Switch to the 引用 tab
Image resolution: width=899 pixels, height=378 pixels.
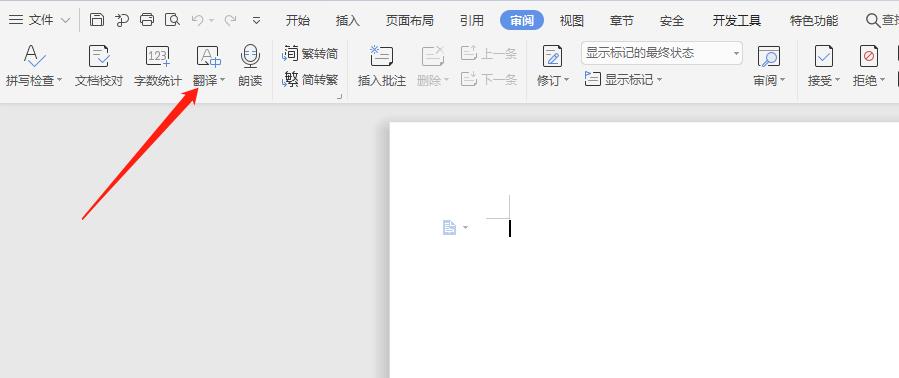[x=472, y=21]
